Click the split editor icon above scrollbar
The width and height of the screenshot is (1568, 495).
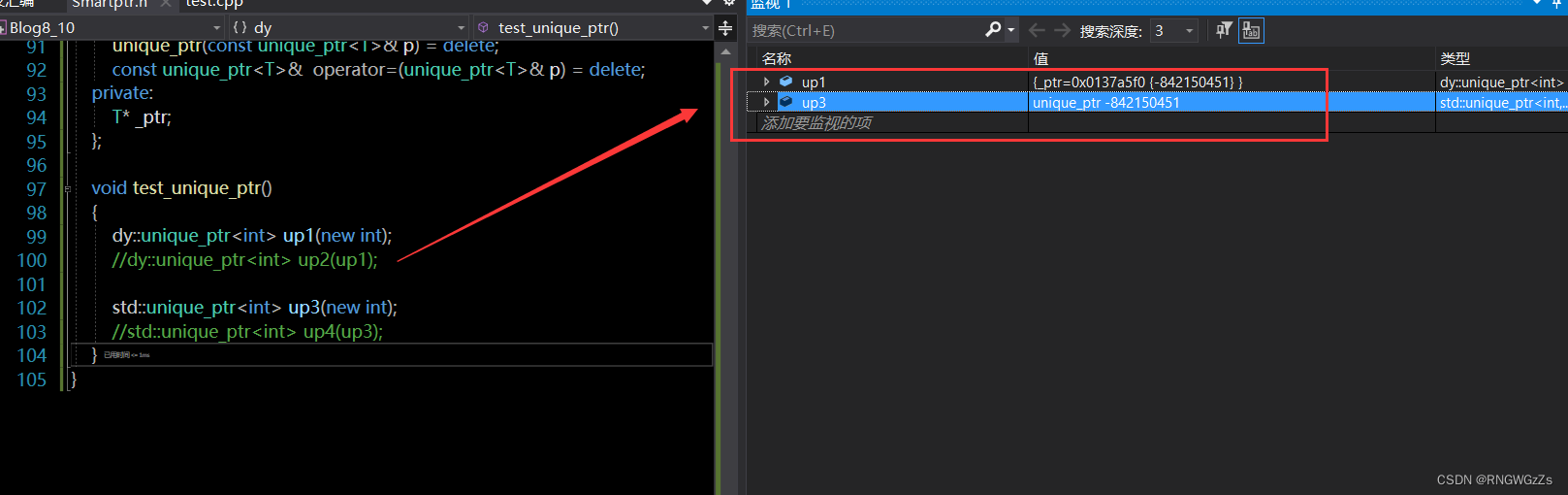click(x=725, y=28)
